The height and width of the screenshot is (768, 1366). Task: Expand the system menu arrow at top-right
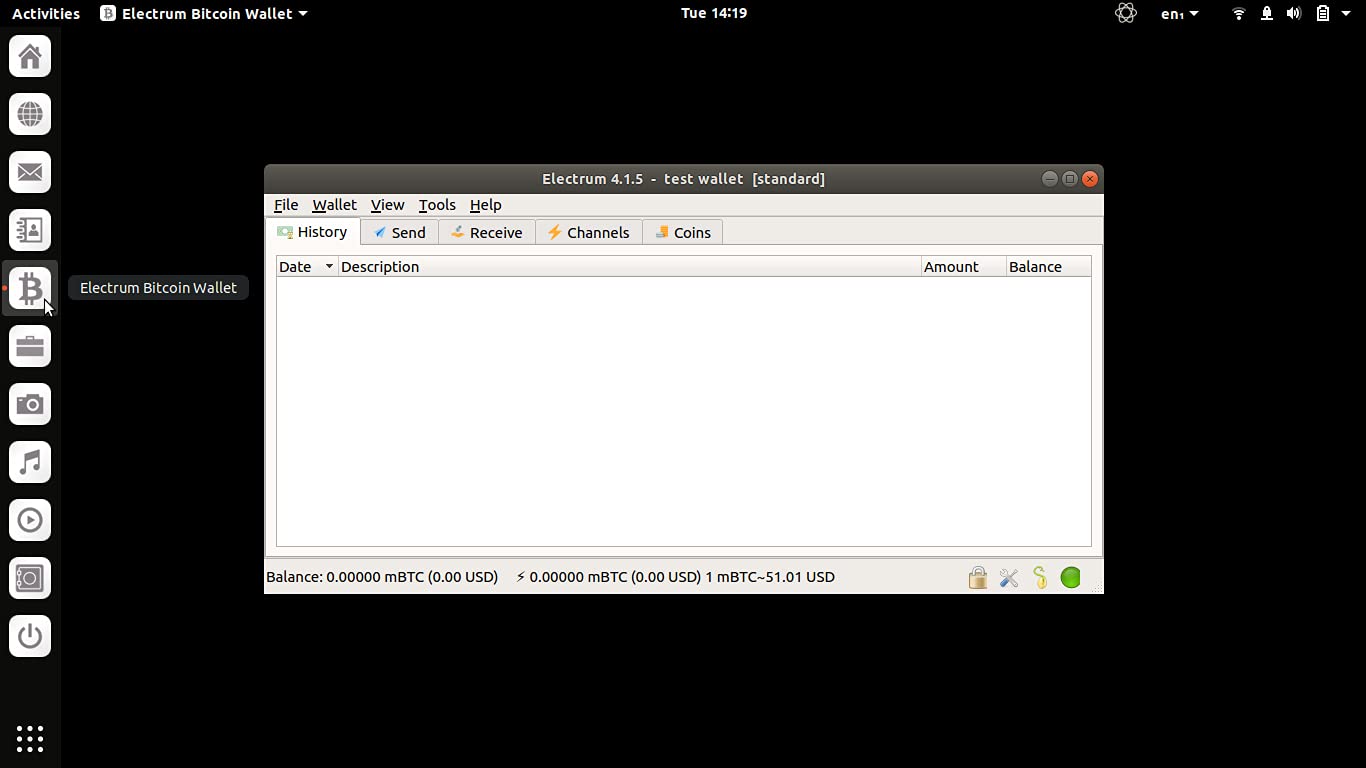coord(1347,13)
